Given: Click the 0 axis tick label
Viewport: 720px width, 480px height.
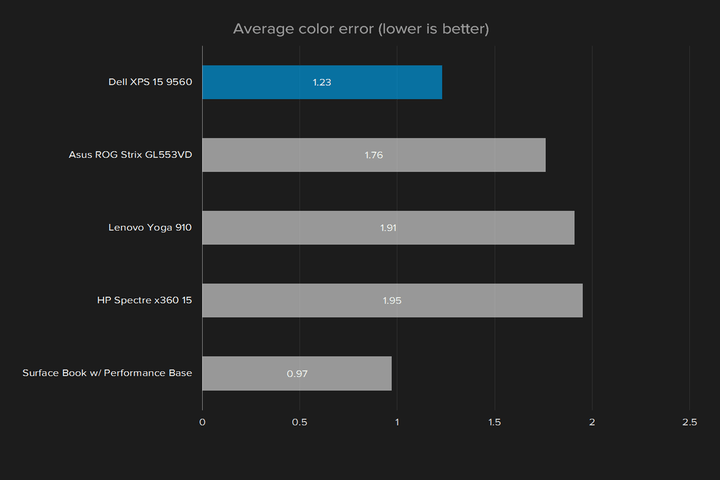Looking at the screenshot, I should point(202,422).
